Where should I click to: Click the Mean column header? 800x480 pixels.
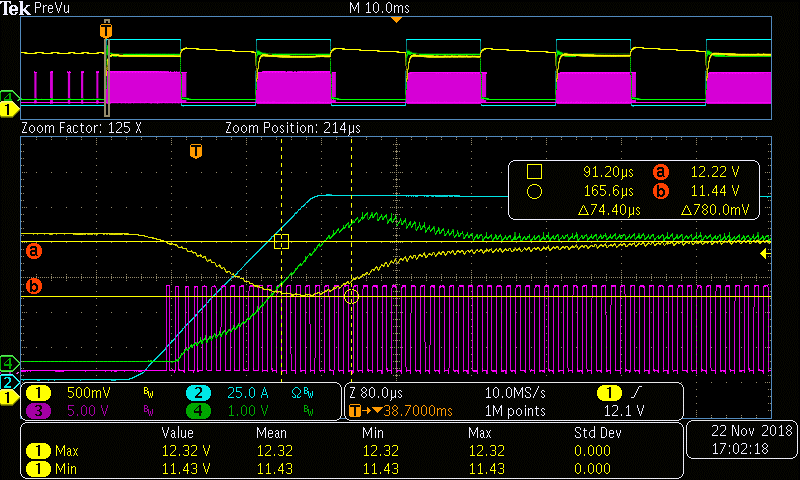tap(271, 433)
